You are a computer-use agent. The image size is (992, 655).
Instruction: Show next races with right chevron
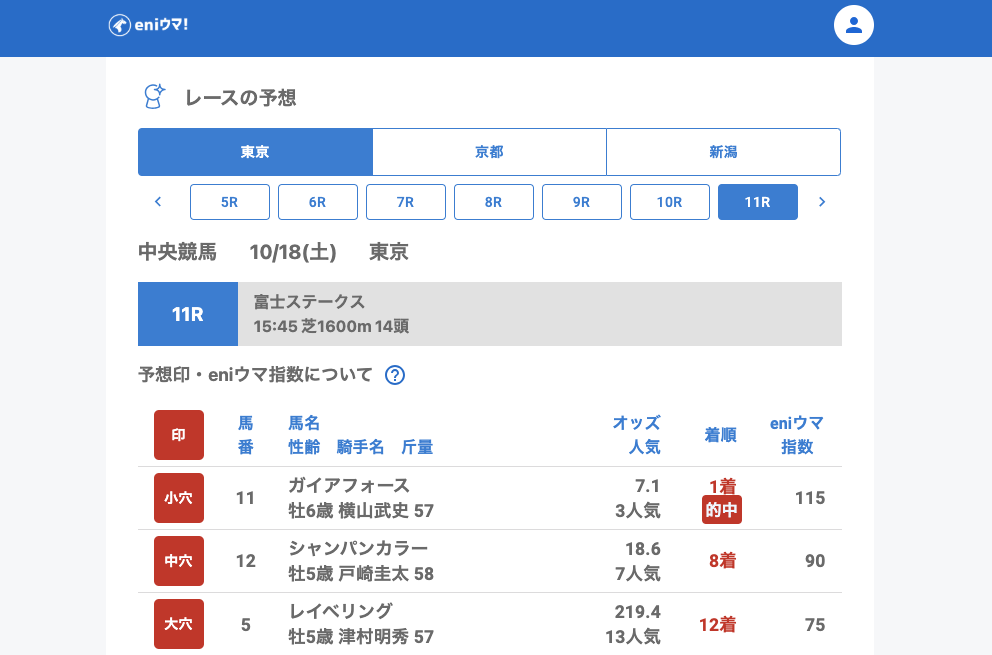pos(822,202)
